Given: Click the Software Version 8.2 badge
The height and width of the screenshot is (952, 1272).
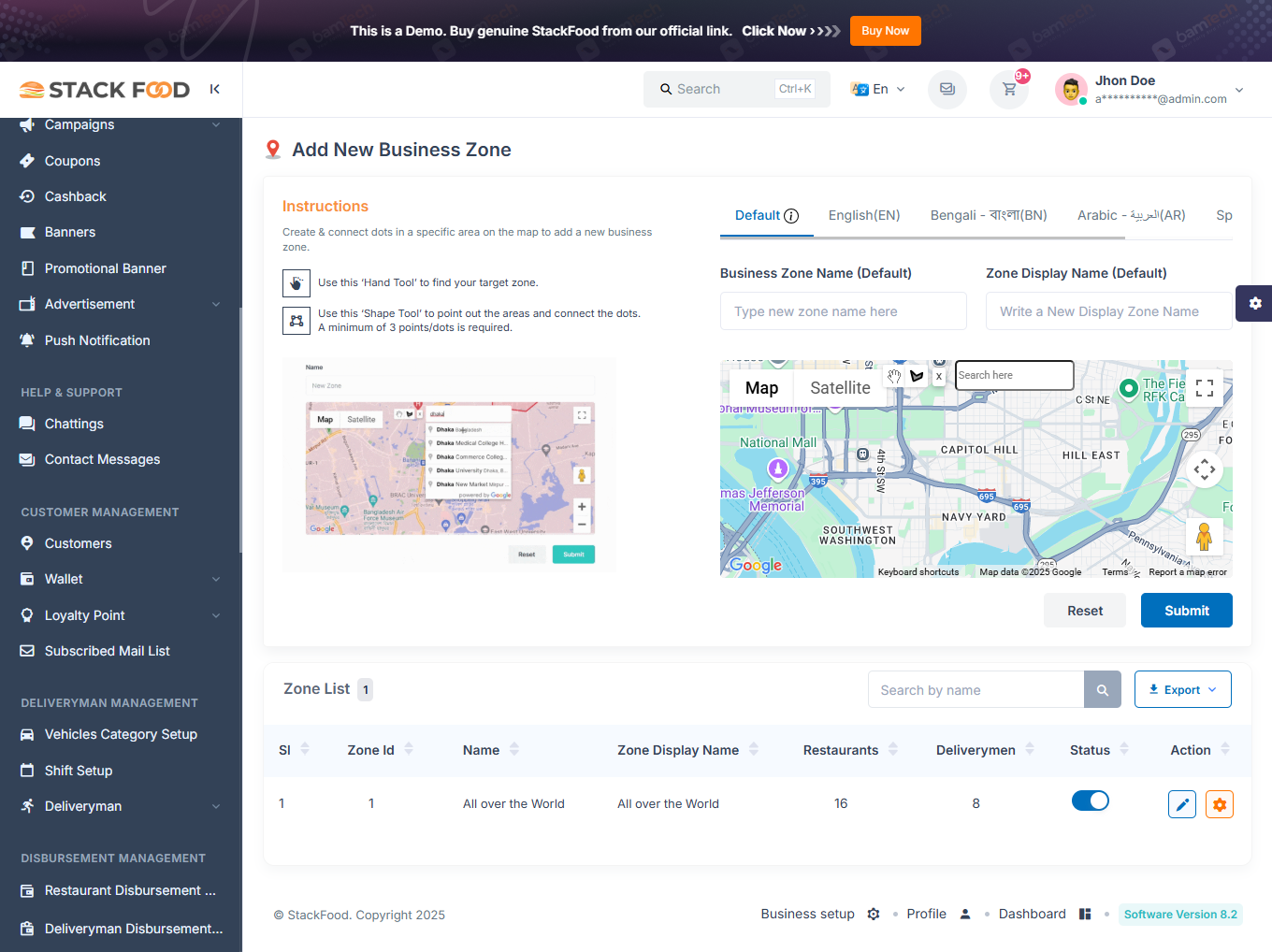Looking at the screenshot, I should [1180, 915].
